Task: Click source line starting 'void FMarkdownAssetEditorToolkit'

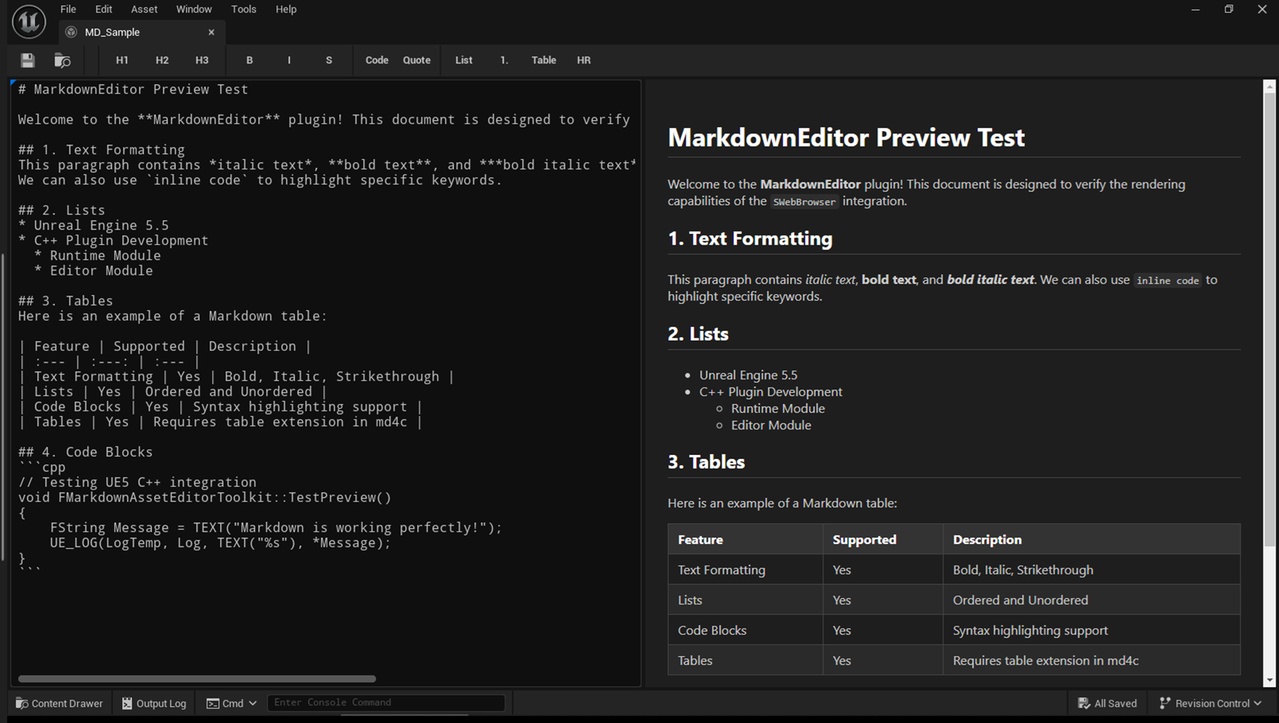Action: point(205,497)
